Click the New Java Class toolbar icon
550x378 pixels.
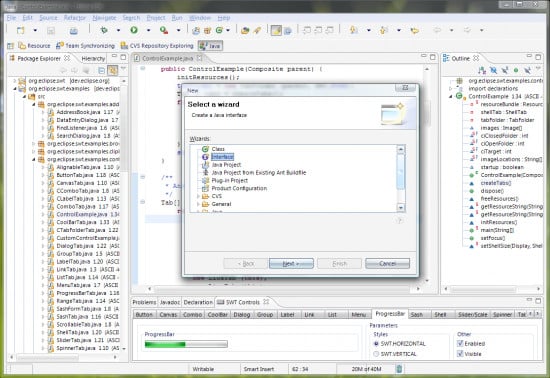pyautogui.click(x=220, y=31)
